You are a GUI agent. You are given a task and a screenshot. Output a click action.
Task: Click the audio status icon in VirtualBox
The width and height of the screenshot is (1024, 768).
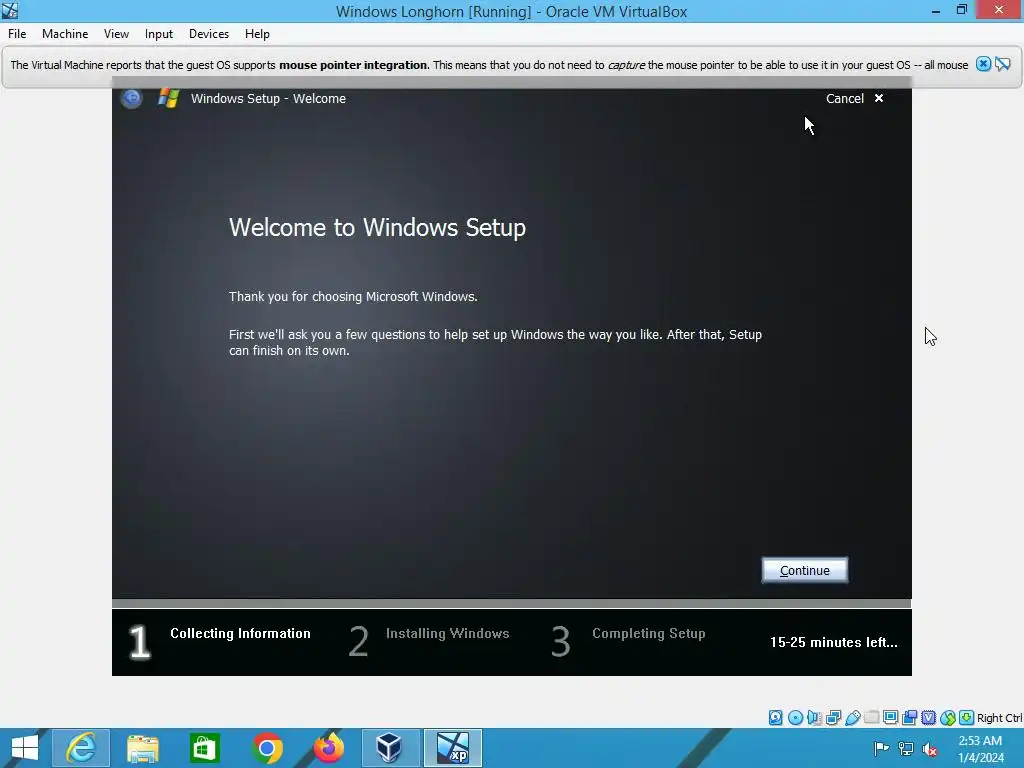[x=814, y=718]
